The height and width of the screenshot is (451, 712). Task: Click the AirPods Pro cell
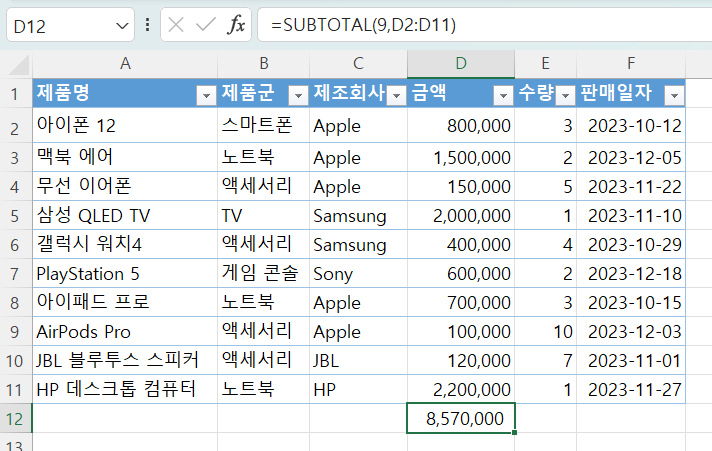tap(125, 332)
